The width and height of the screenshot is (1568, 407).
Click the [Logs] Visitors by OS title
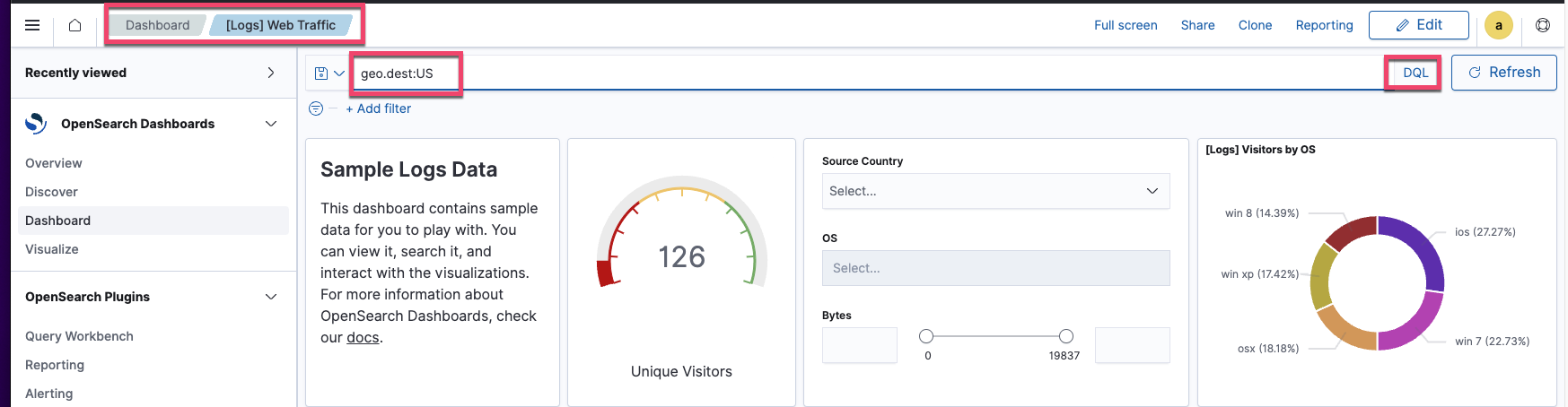click(x=1260, y=150)
